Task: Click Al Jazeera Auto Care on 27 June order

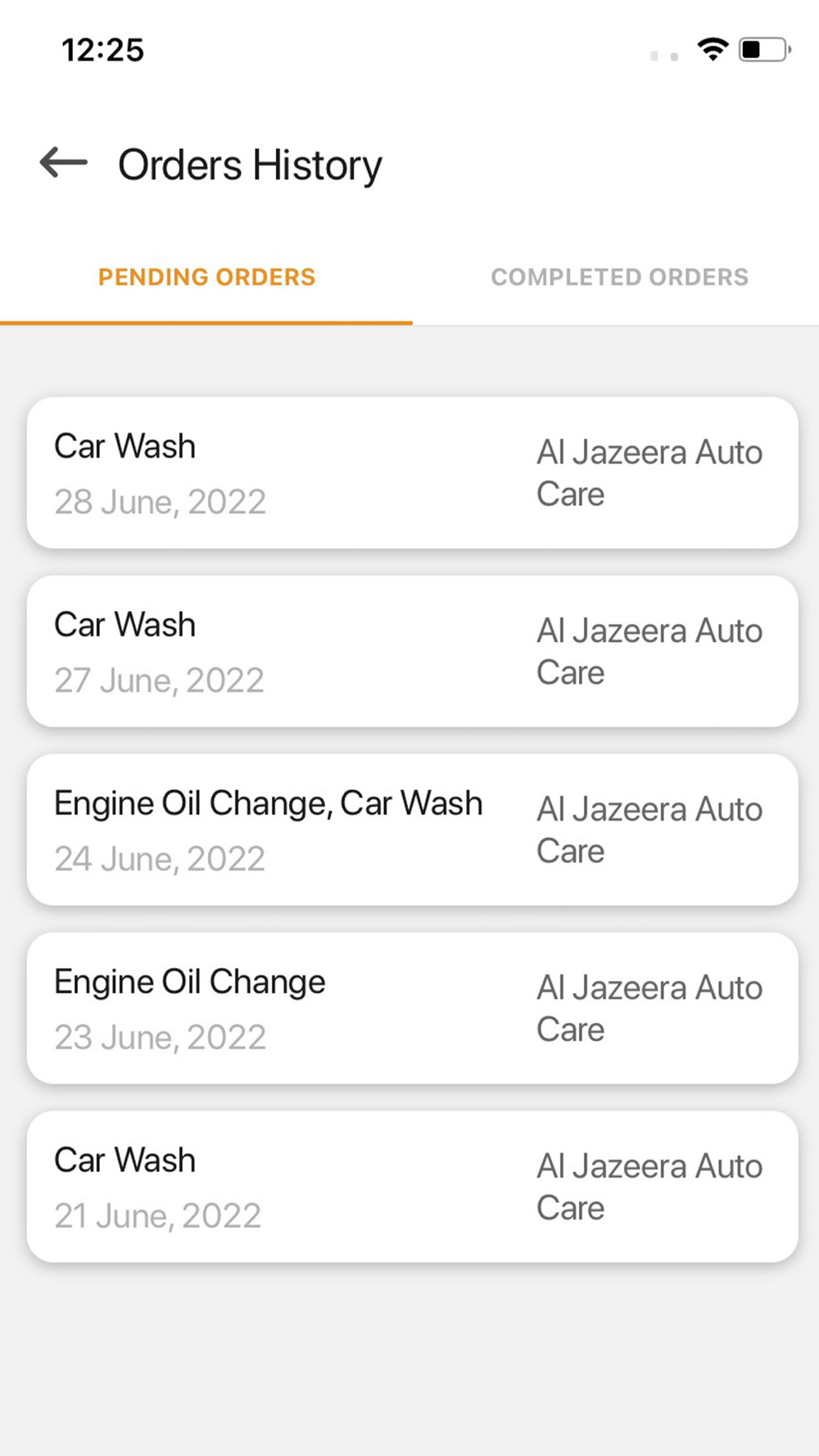Action: [x=649, y=652]
